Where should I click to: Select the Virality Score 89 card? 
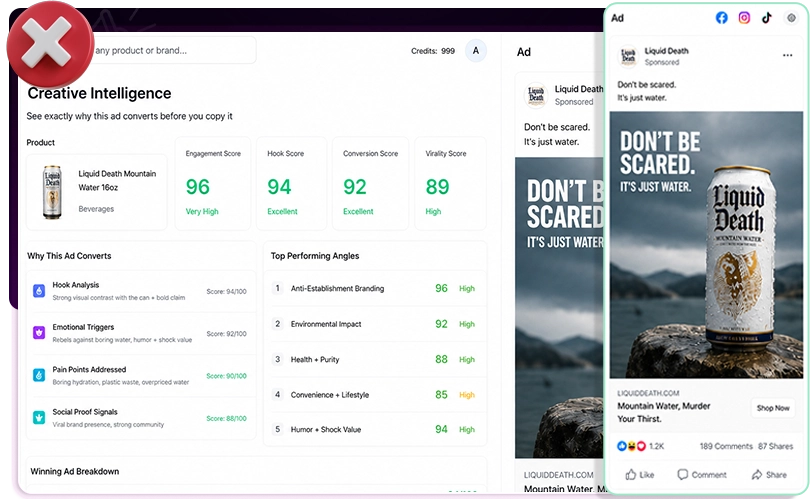coord(450,183)
